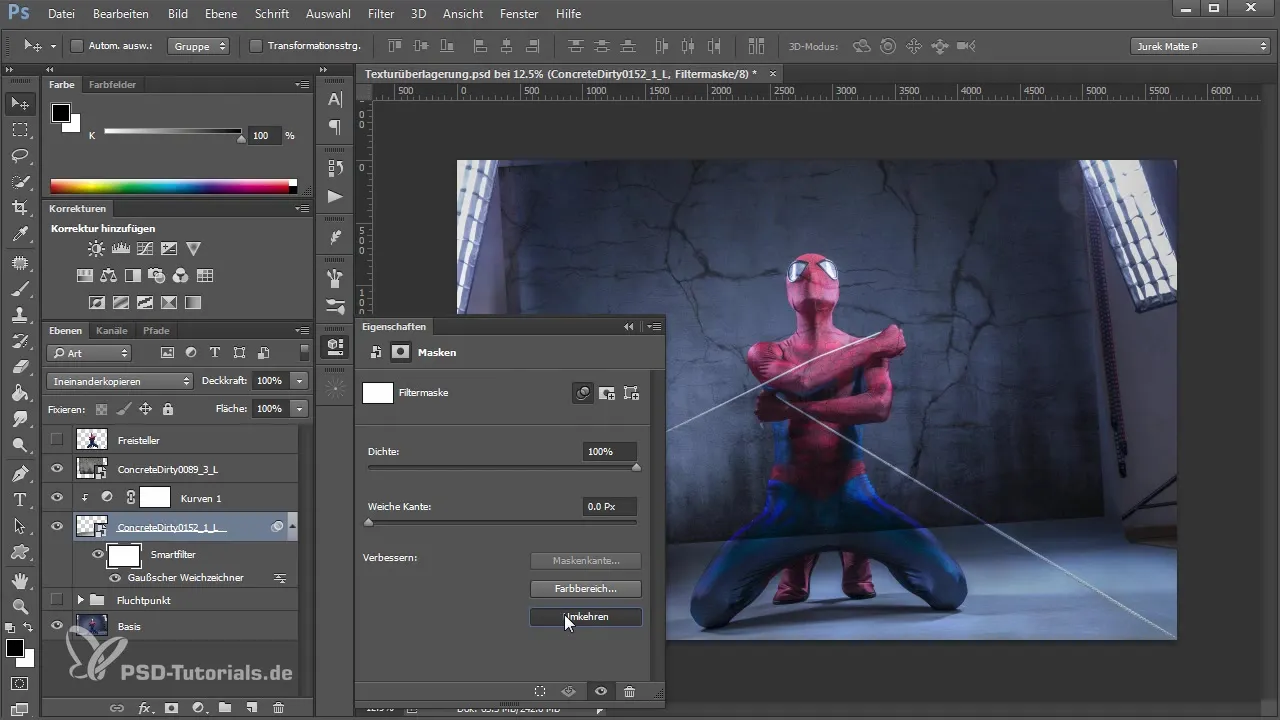Open Fläche slider dropdown arrow

(299, 409)
